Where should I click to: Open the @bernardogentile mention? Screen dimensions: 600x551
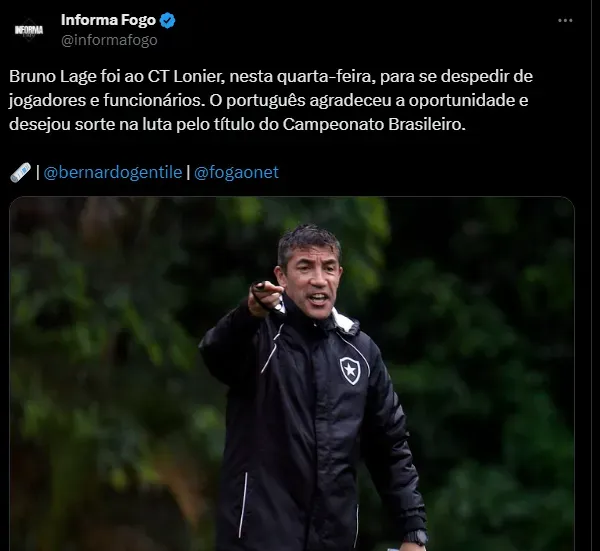[112, 172]
